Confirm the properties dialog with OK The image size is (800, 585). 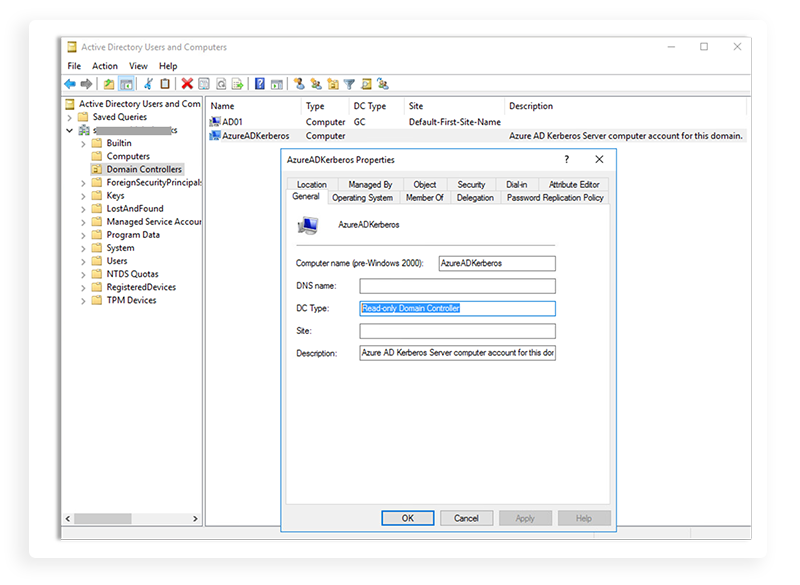[x=408, y=518]
